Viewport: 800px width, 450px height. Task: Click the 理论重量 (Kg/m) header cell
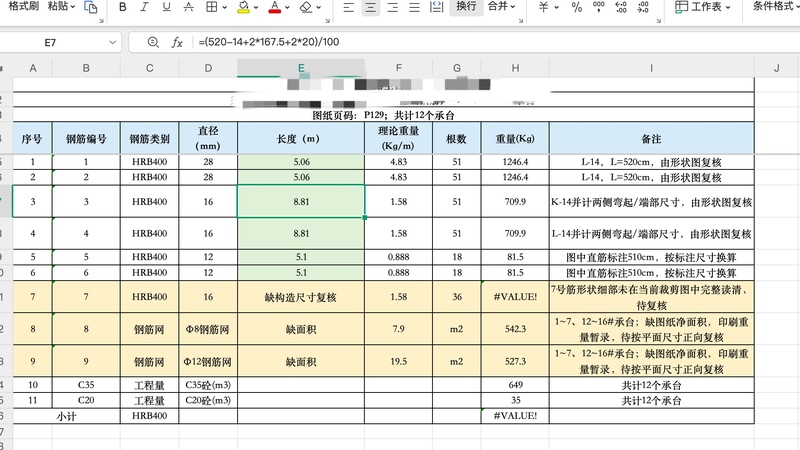click(398, 138)
